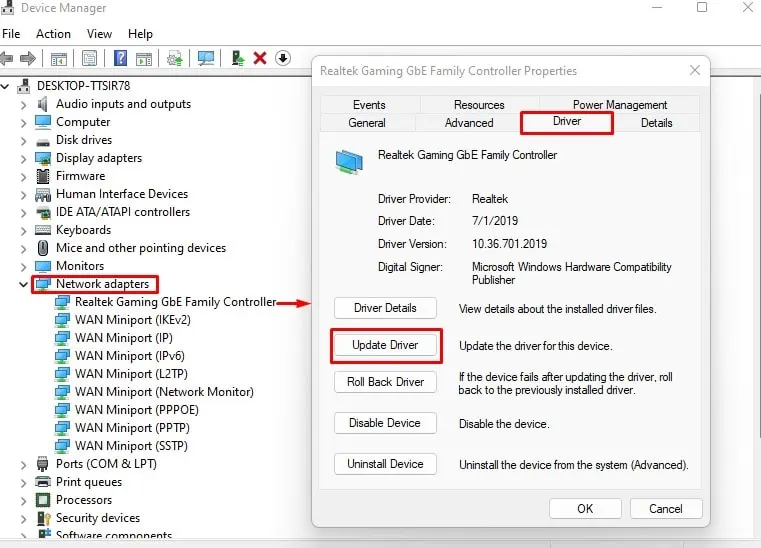Click driver version value 10.36.701.2019
This screenshot has width=761, height=548.
coord(509,244)
